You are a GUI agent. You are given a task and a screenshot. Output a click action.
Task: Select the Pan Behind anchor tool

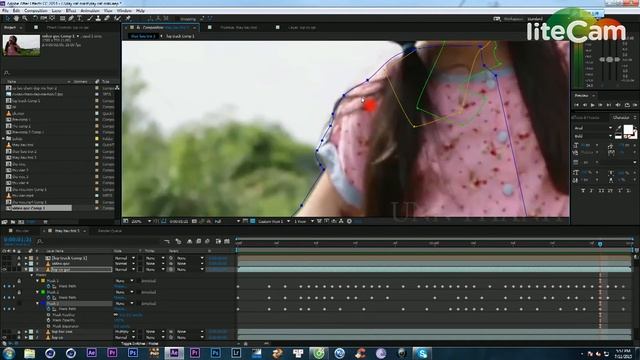click(52, 18)
